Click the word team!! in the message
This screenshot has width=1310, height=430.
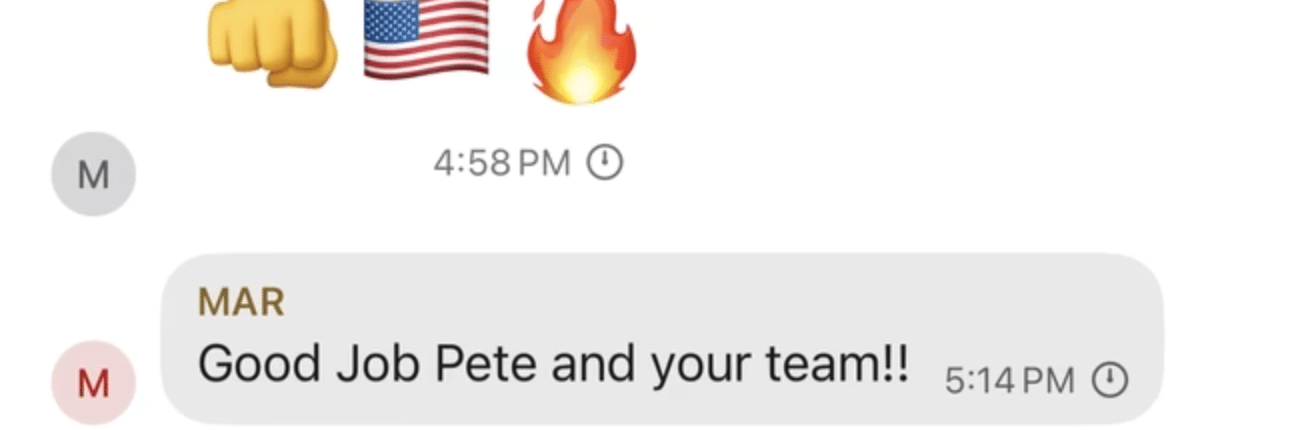click(838, 365)
